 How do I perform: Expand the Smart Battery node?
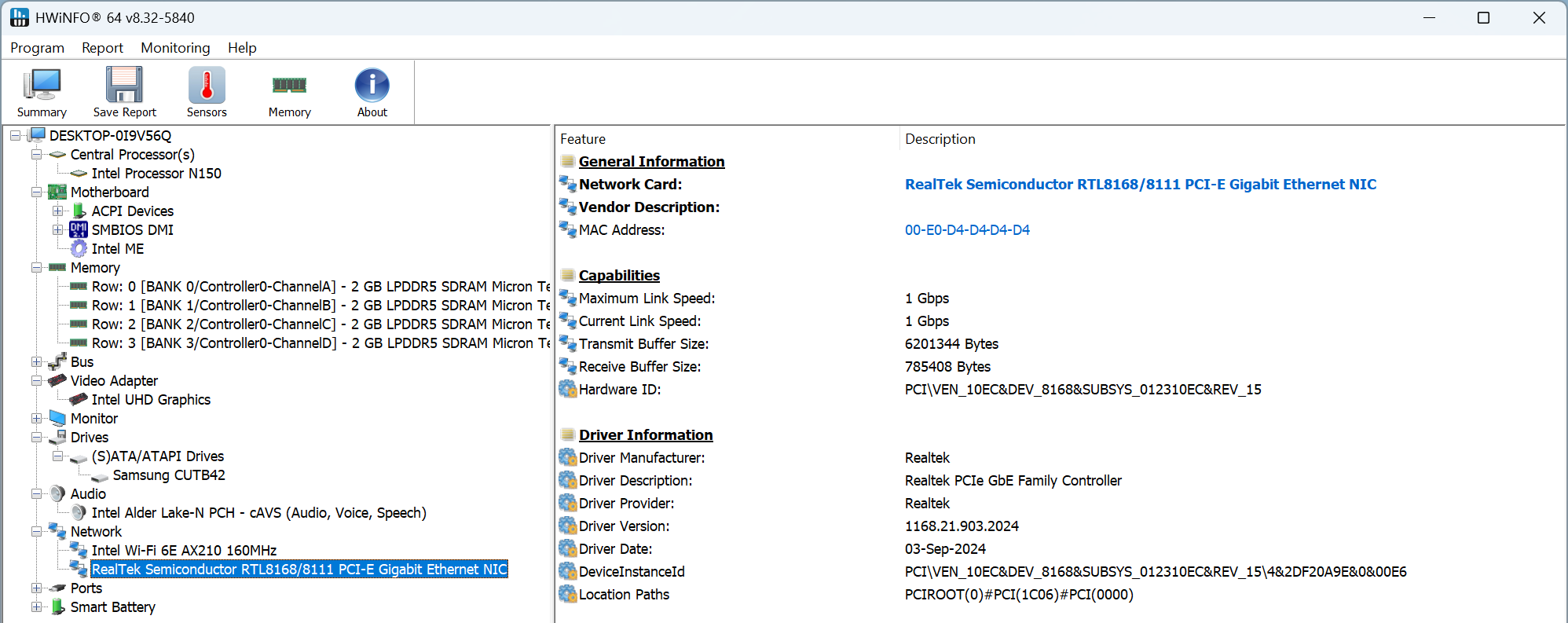[36, 607]
